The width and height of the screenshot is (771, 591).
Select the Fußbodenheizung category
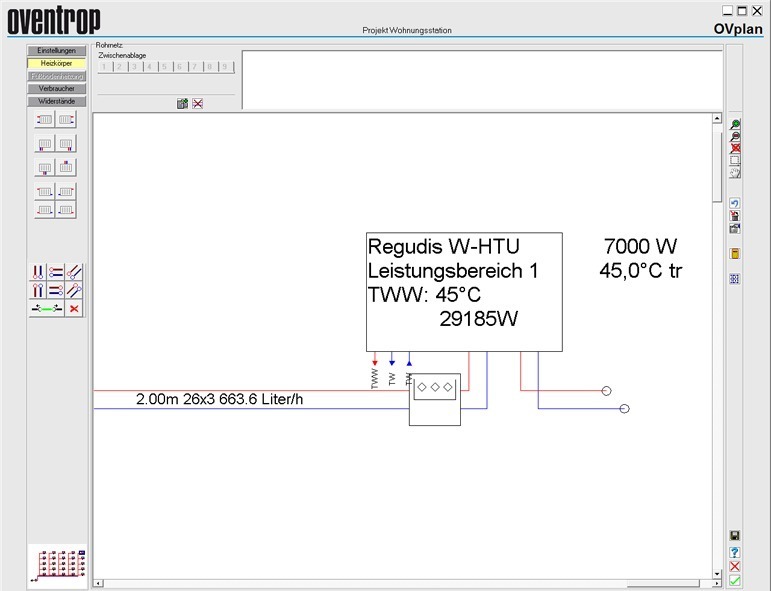click(57, 76)
